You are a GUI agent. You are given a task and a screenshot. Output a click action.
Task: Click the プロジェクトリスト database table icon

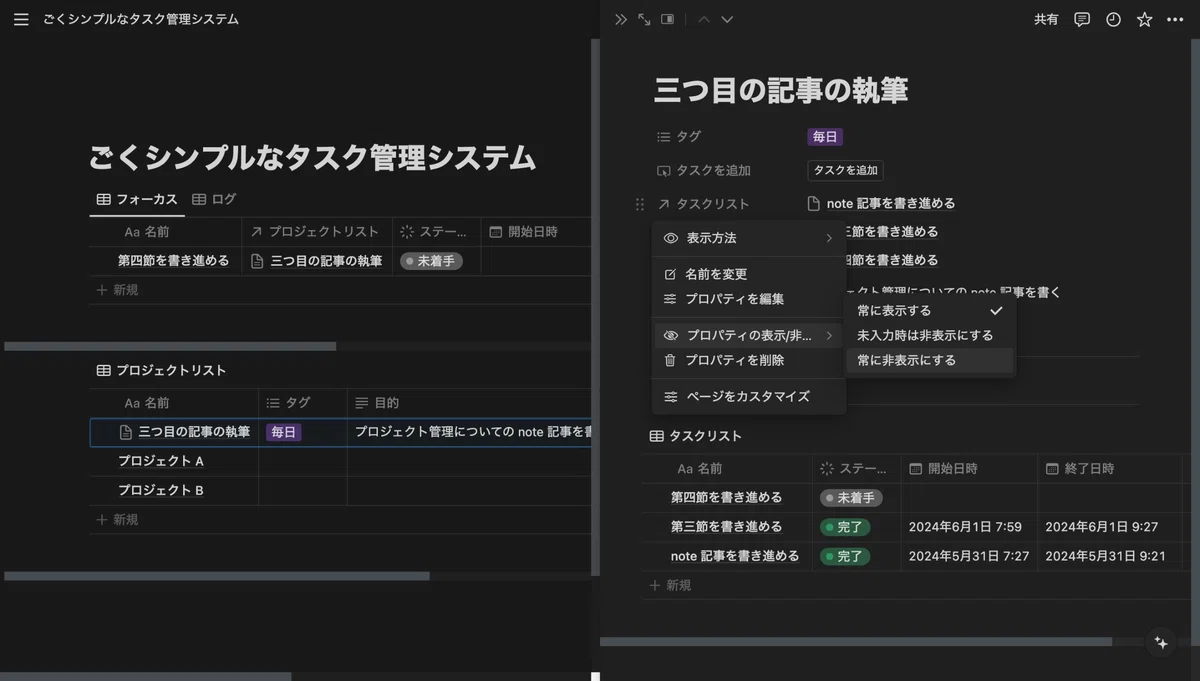click(x=103, y=370)
